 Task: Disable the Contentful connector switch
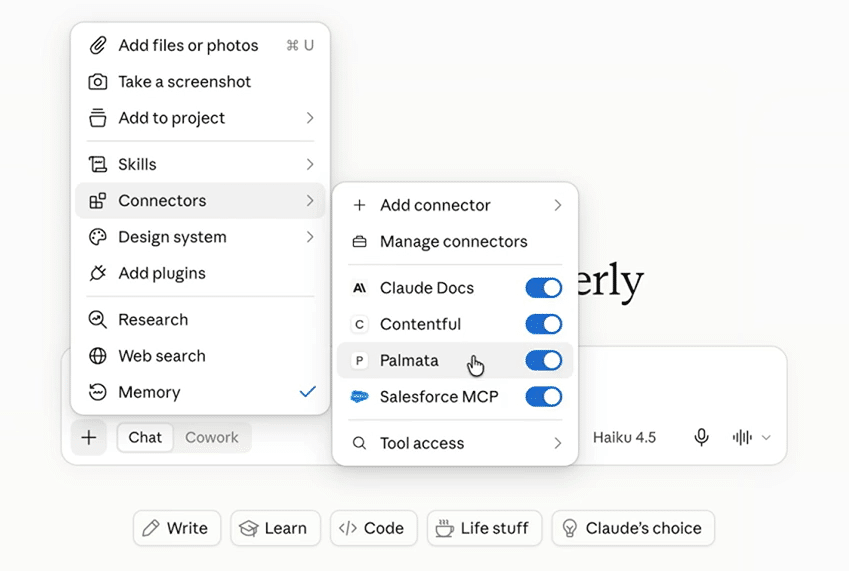coord(544,324)
